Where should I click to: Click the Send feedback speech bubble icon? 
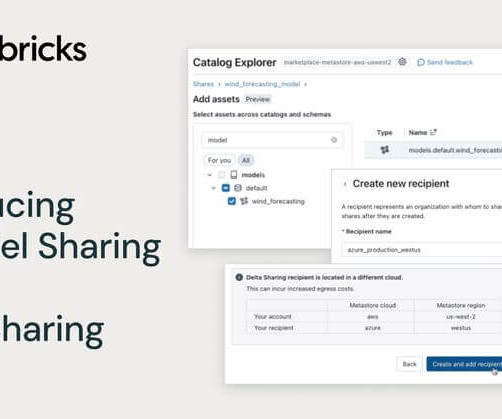[x=421, y=62]
